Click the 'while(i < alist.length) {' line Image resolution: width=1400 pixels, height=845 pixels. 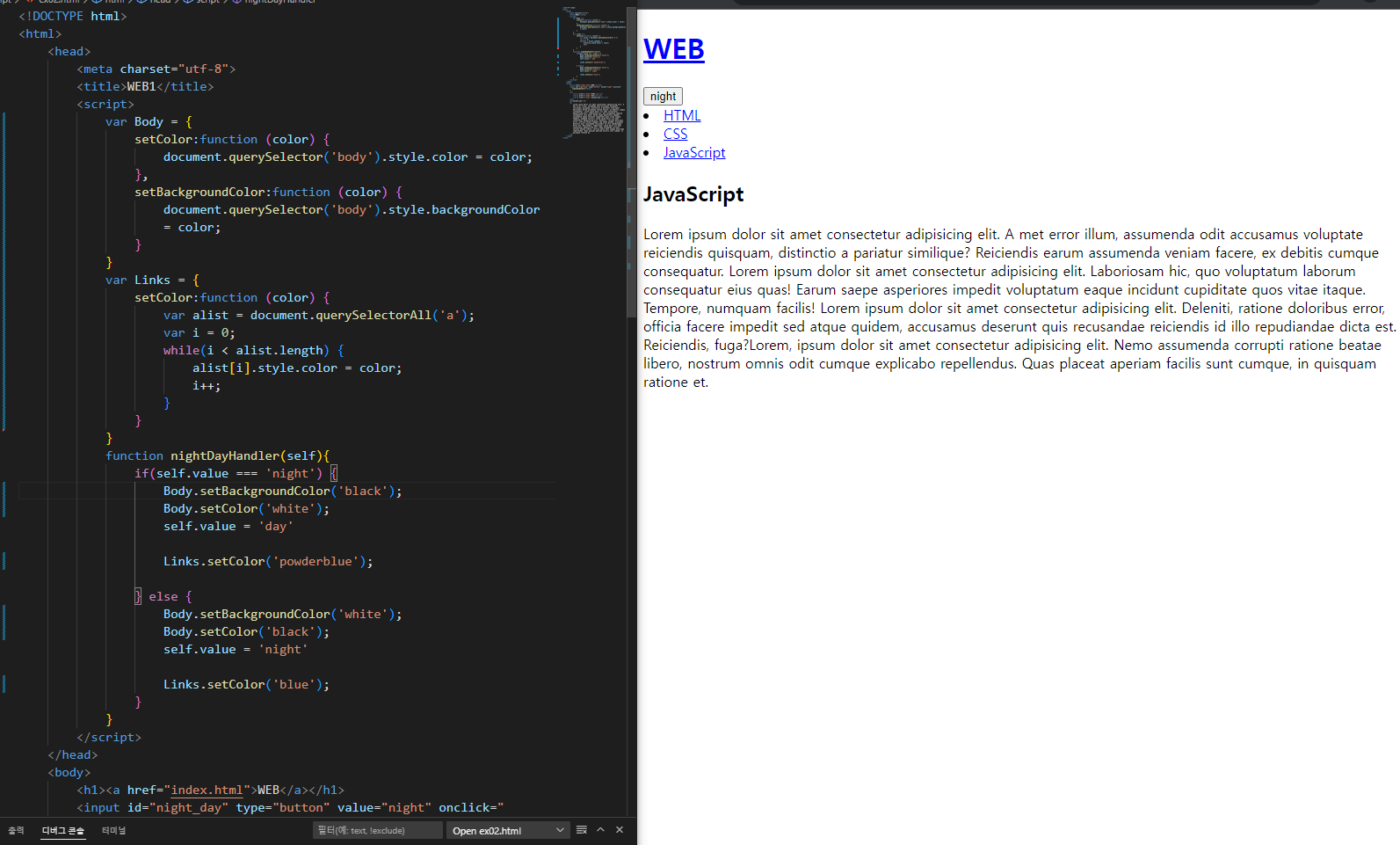(x=254, y=350)
